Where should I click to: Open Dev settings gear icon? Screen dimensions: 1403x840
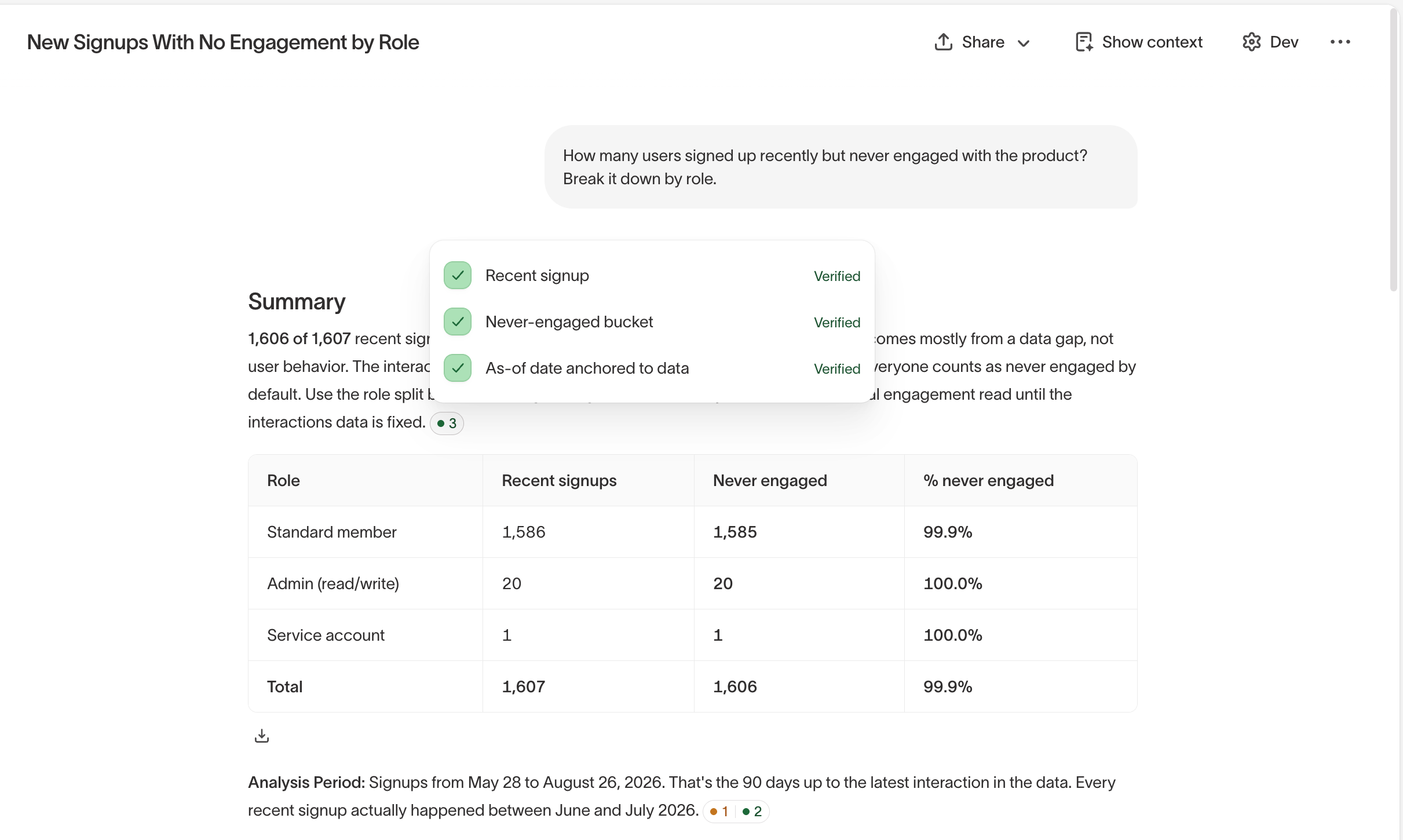(1251, 42)
